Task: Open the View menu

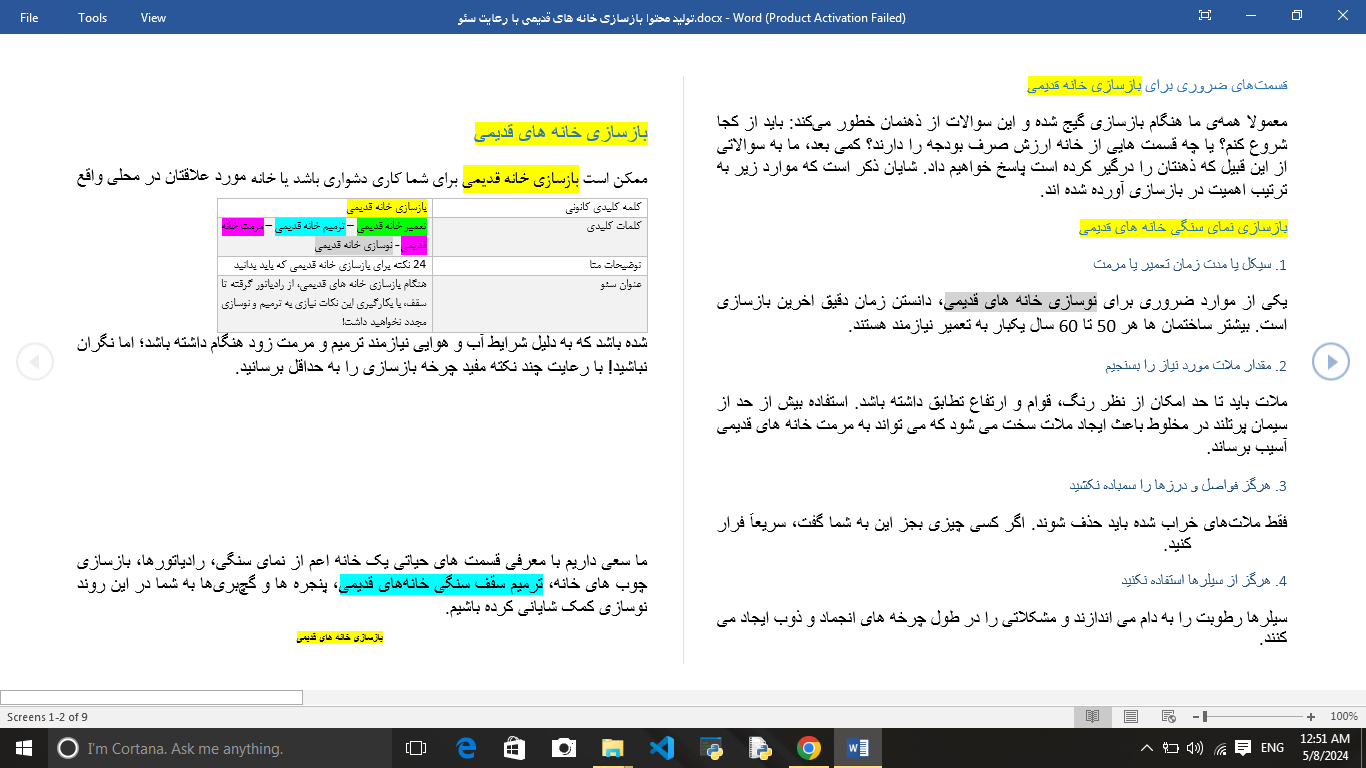Action: (x=152, y=17)
